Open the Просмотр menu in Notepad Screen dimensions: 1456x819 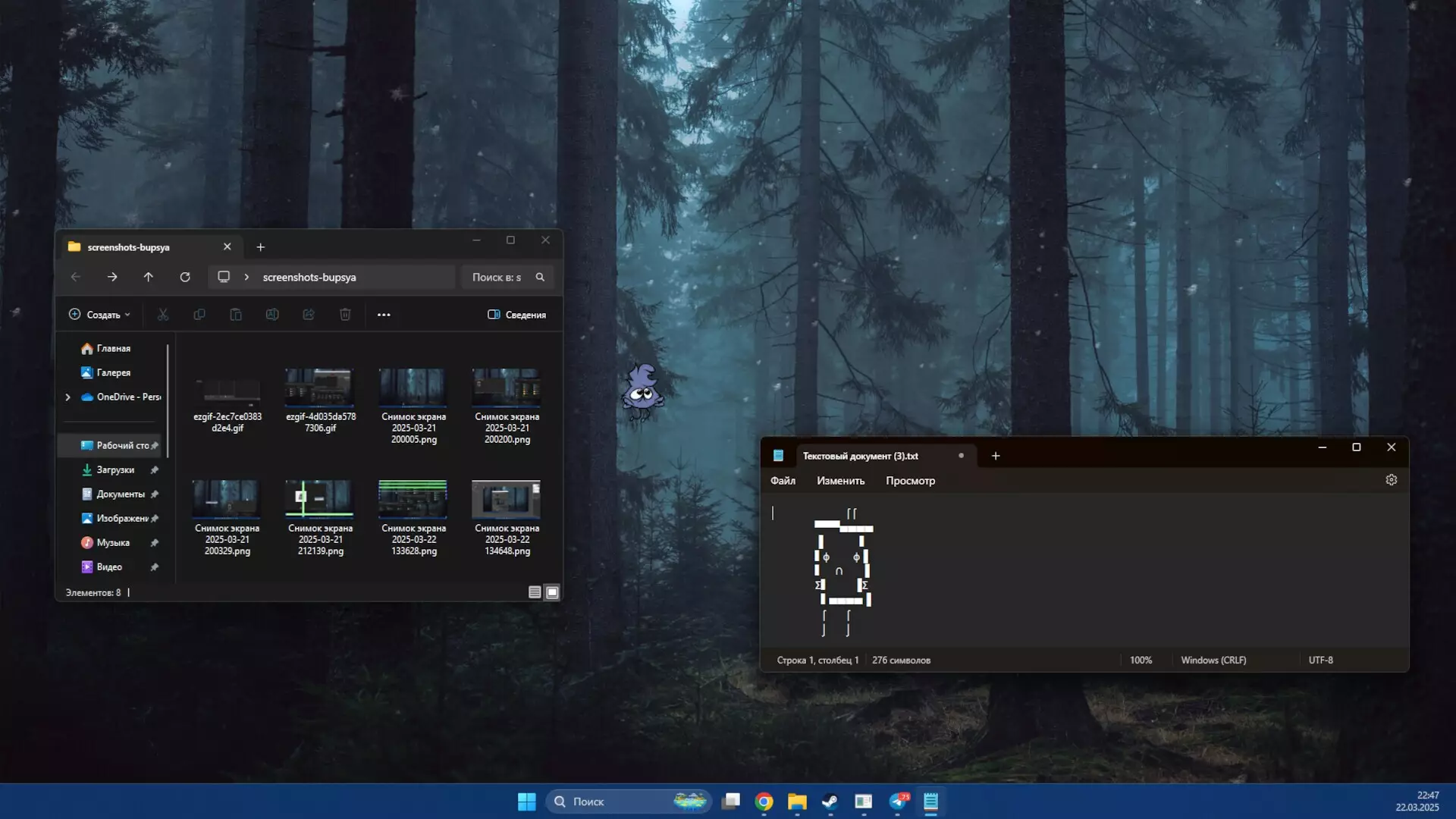pyautogui.click(x=910, y=481)
